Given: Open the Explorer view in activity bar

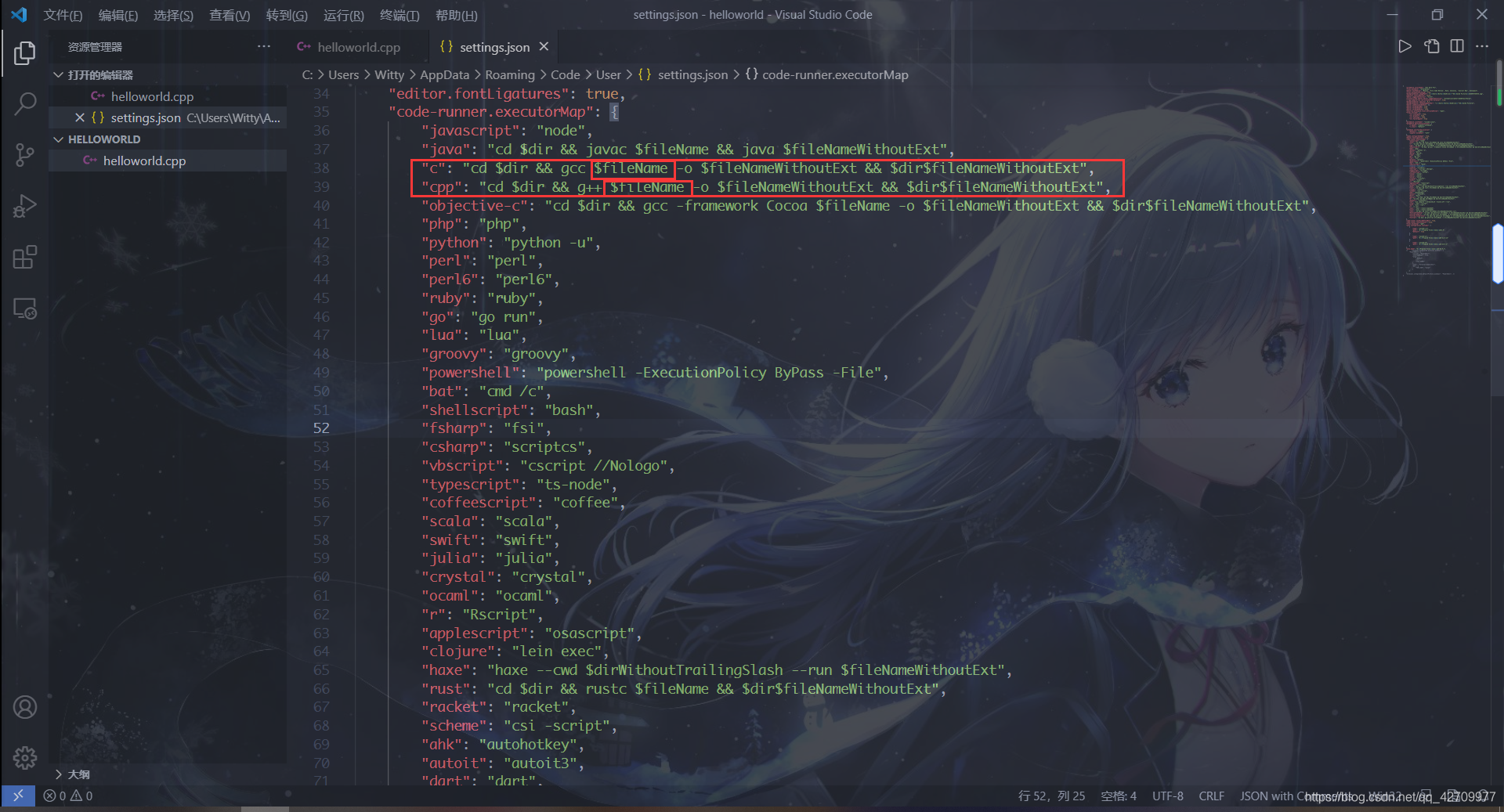Looking at the screenshot, I should [24, 53].
